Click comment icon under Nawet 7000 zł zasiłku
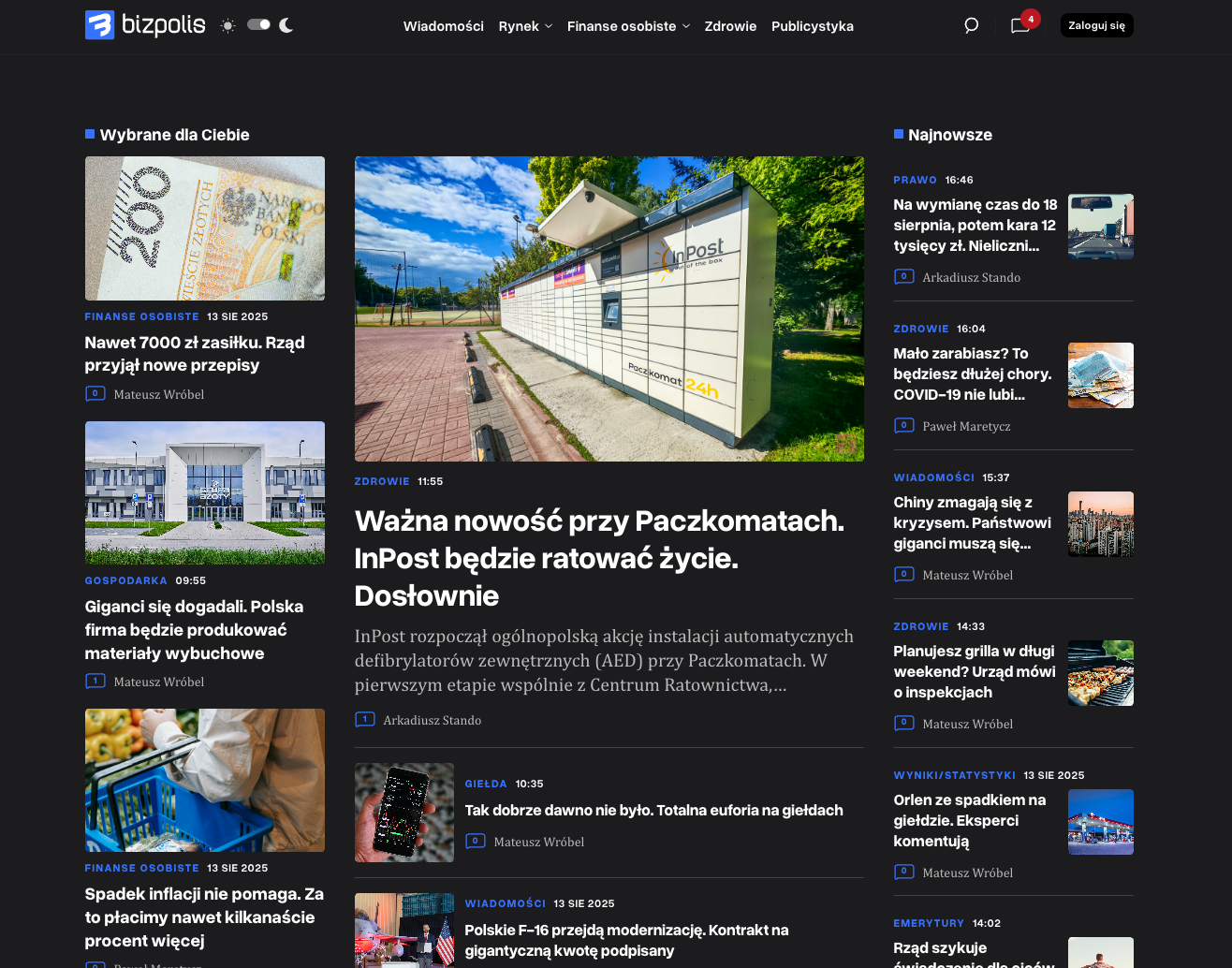1232x968 pixels. pyautogui.click(x=95, y=393)
